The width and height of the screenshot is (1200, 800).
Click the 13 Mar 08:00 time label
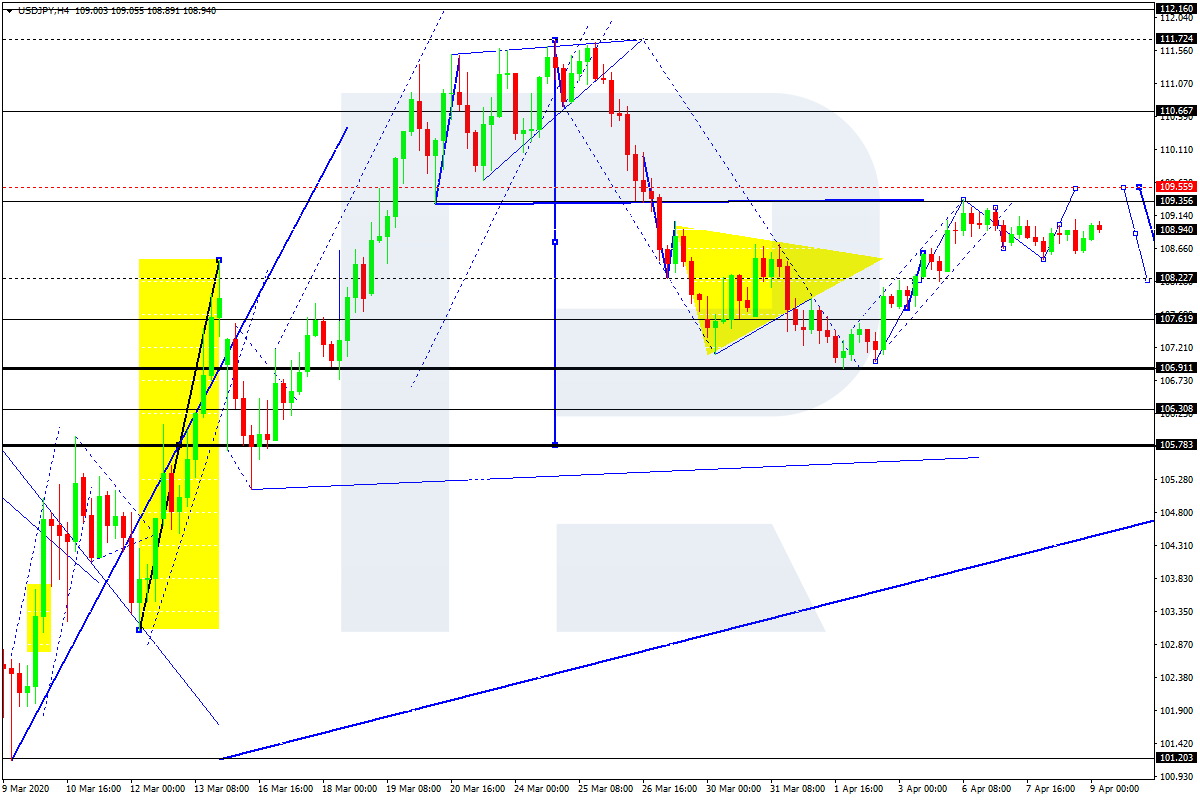[222, 789]
